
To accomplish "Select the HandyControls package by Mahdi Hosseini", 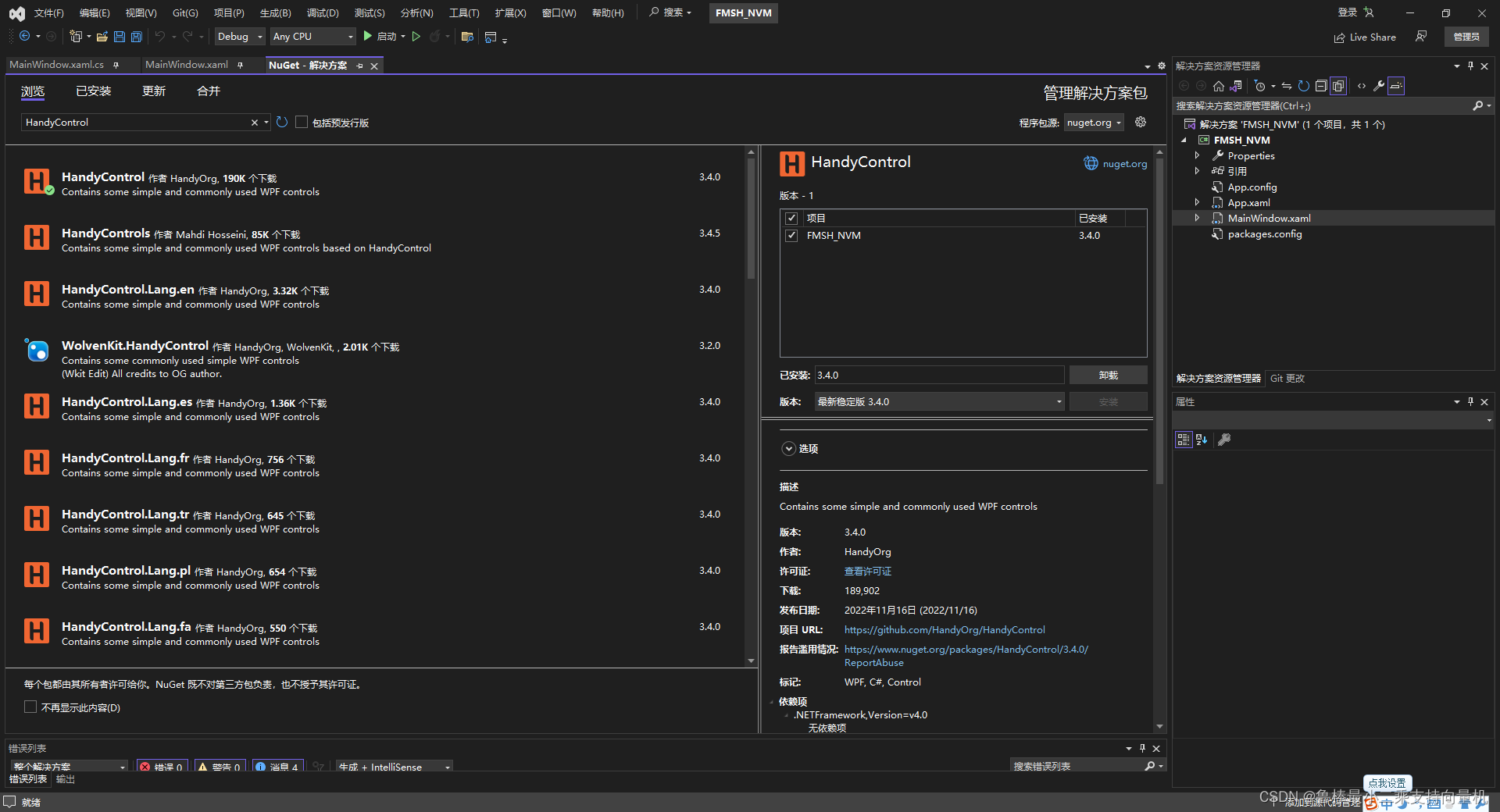I will click(375, 240).
